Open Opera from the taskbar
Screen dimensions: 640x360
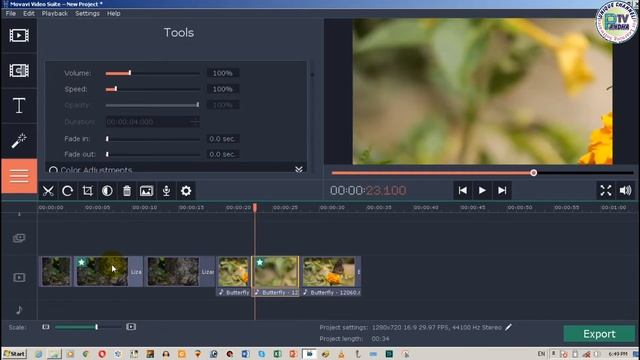pyautogui.click(x=102, y=354)
